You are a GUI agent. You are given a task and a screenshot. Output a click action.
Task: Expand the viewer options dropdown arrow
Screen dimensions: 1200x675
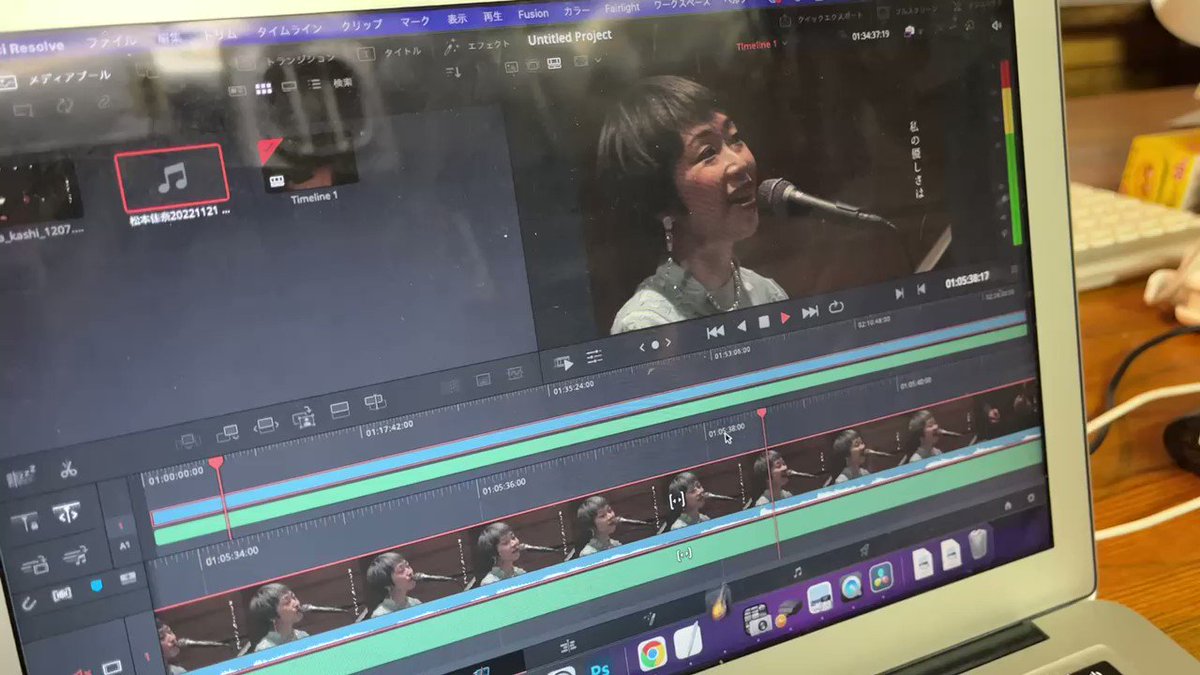(x=598, y=60)
